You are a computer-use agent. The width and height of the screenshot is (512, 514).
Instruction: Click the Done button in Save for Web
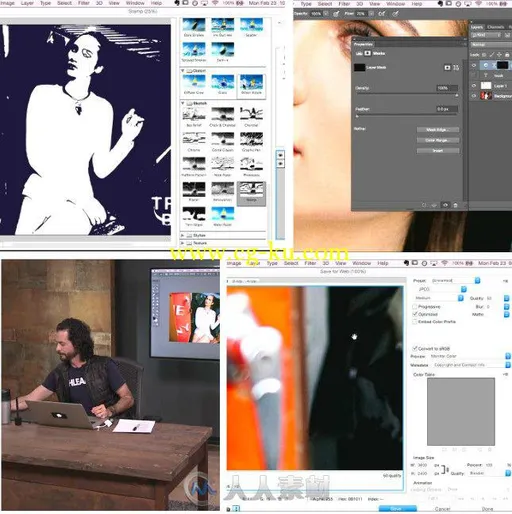pyautogui.click(x=487, y=509)
